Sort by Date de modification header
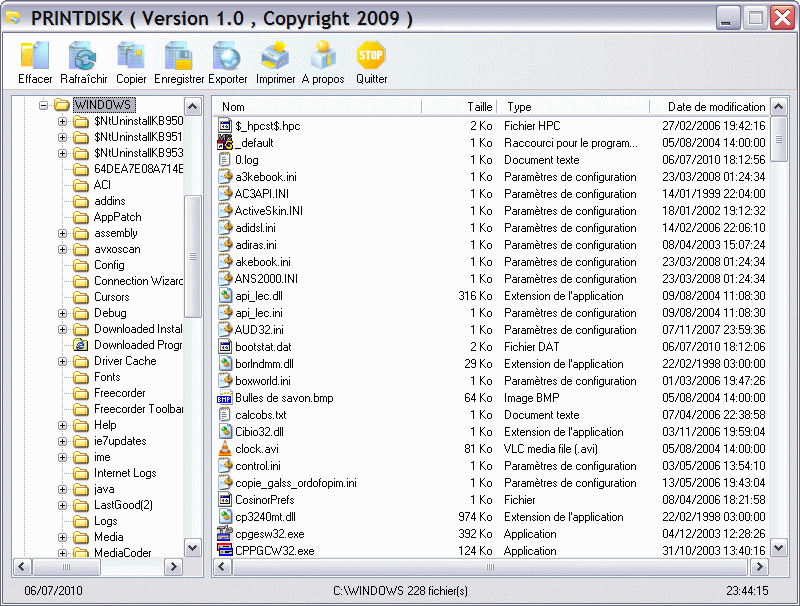Image resolution: width=800 pixels, height=606 pixels. coord(709,107)
